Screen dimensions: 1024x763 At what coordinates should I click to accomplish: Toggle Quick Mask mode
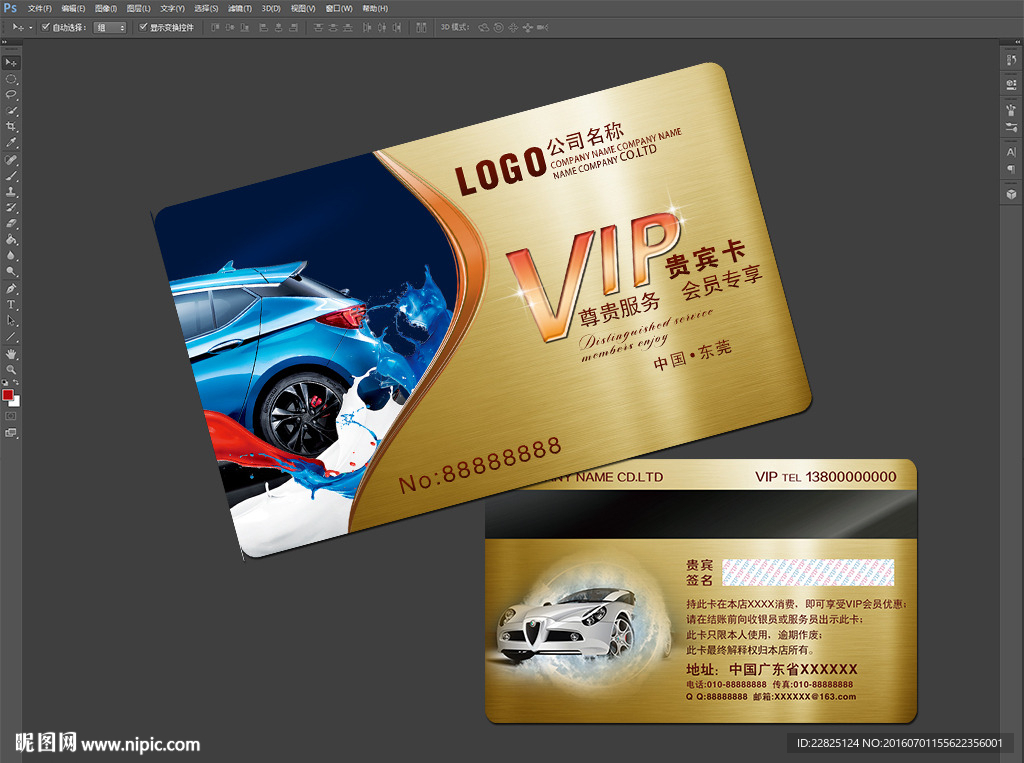(11, 416)
